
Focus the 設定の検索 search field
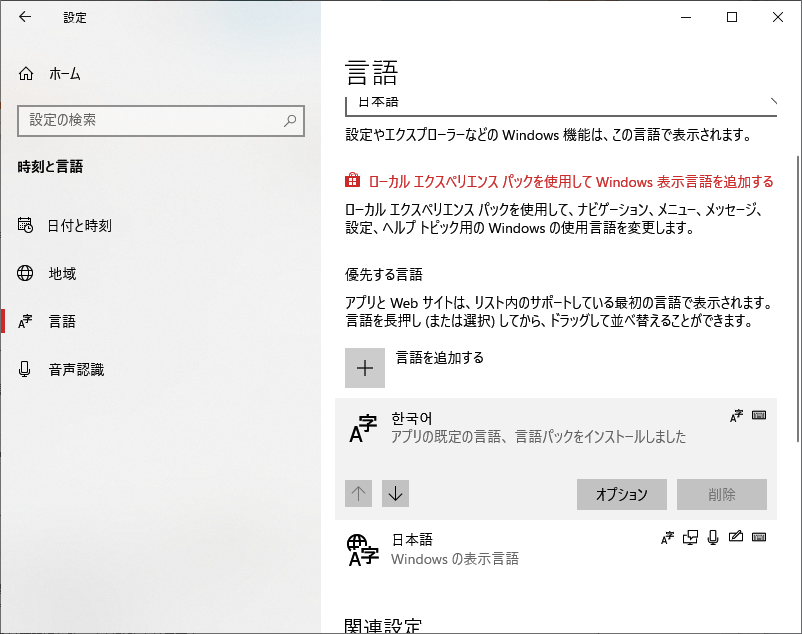[x=161, y=121]
